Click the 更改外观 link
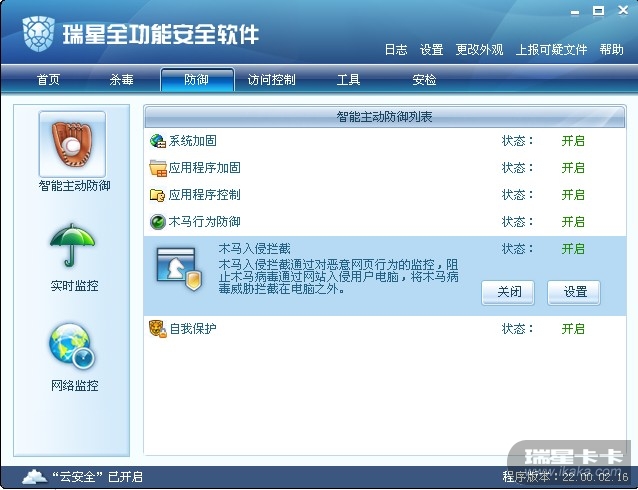 479,50
